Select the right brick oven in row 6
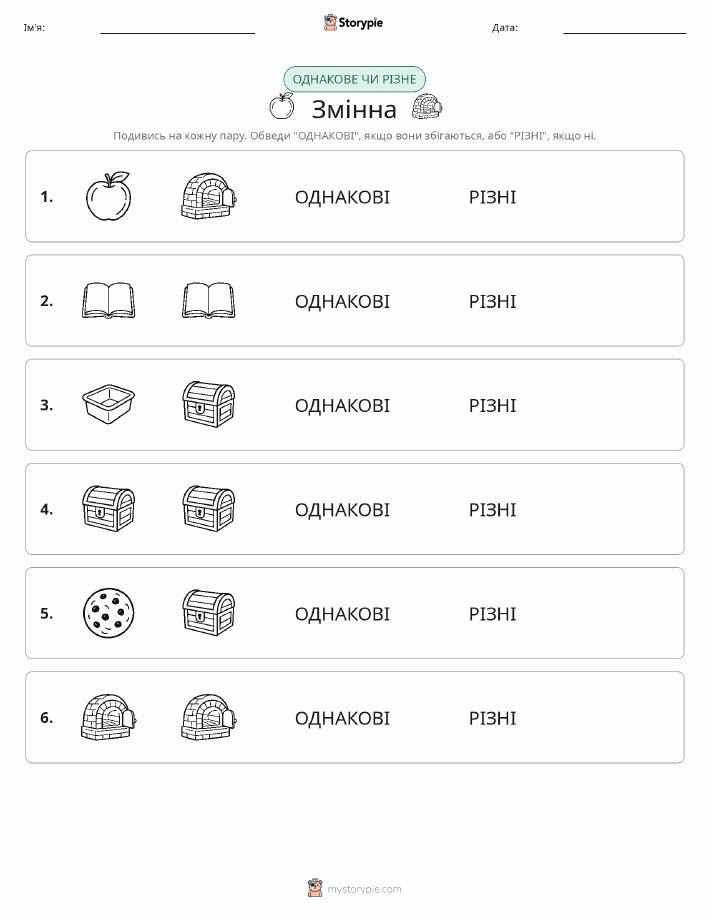Screen dimensions: 709x917 pyautogui.click(x=209, y=717)
